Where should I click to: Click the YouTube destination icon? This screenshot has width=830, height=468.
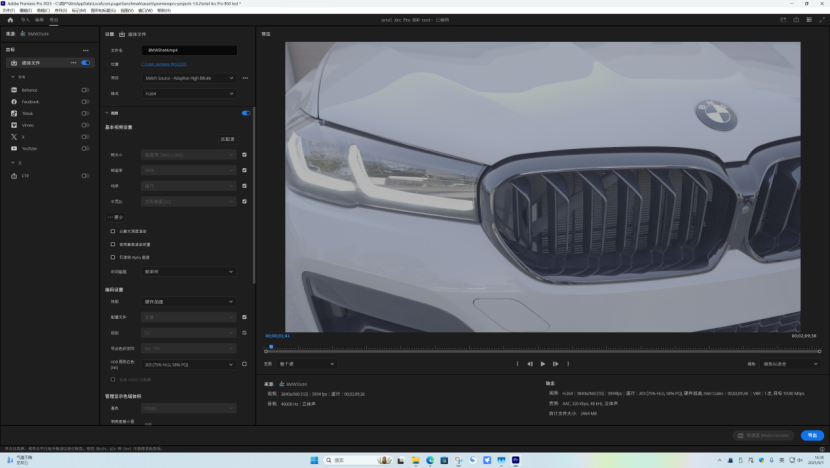pyautogui.click(x=14, y=149)
